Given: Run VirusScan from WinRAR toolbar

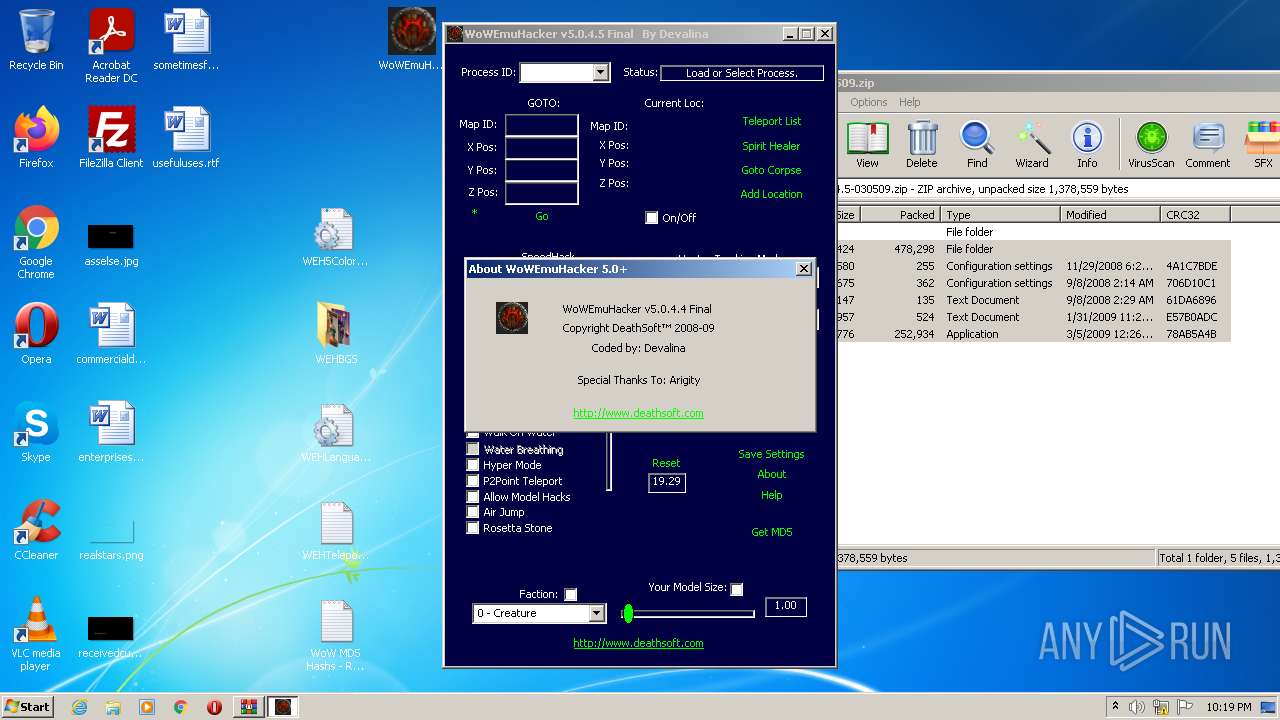Looking at the screenshot, I should (x=1151, y=144).
